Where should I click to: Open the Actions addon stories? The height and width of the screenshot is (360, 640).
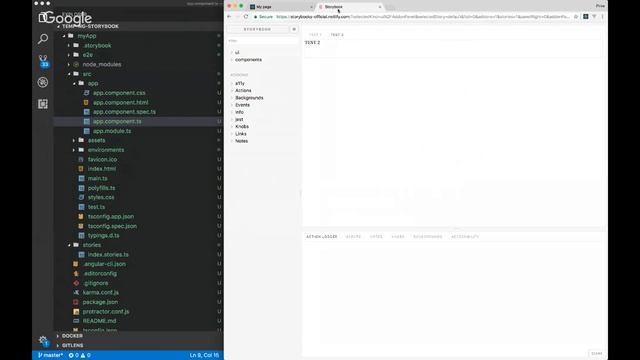pos(243,91)
